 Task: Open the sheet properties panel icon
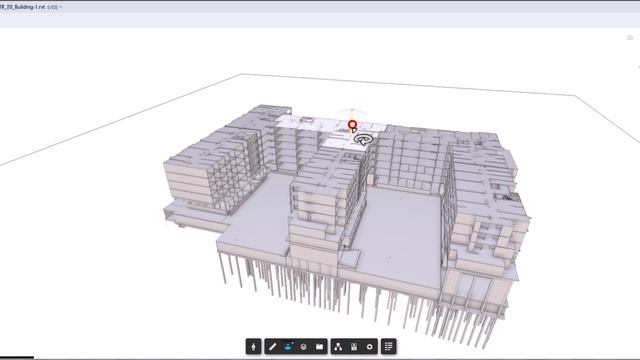(354, 347)
